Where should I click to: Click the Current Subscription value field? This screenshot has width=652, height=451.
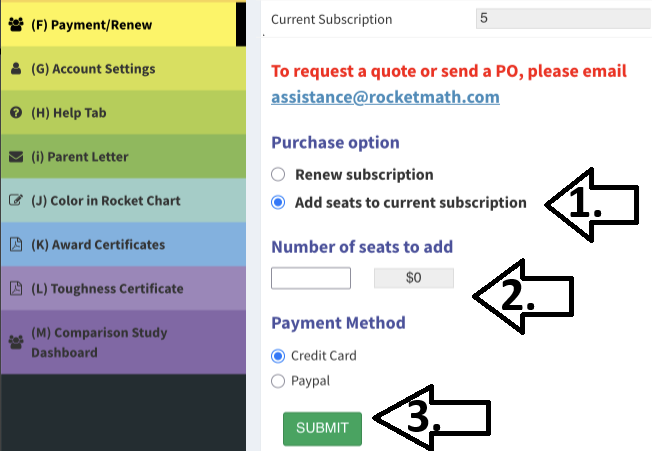click(562, 19)
